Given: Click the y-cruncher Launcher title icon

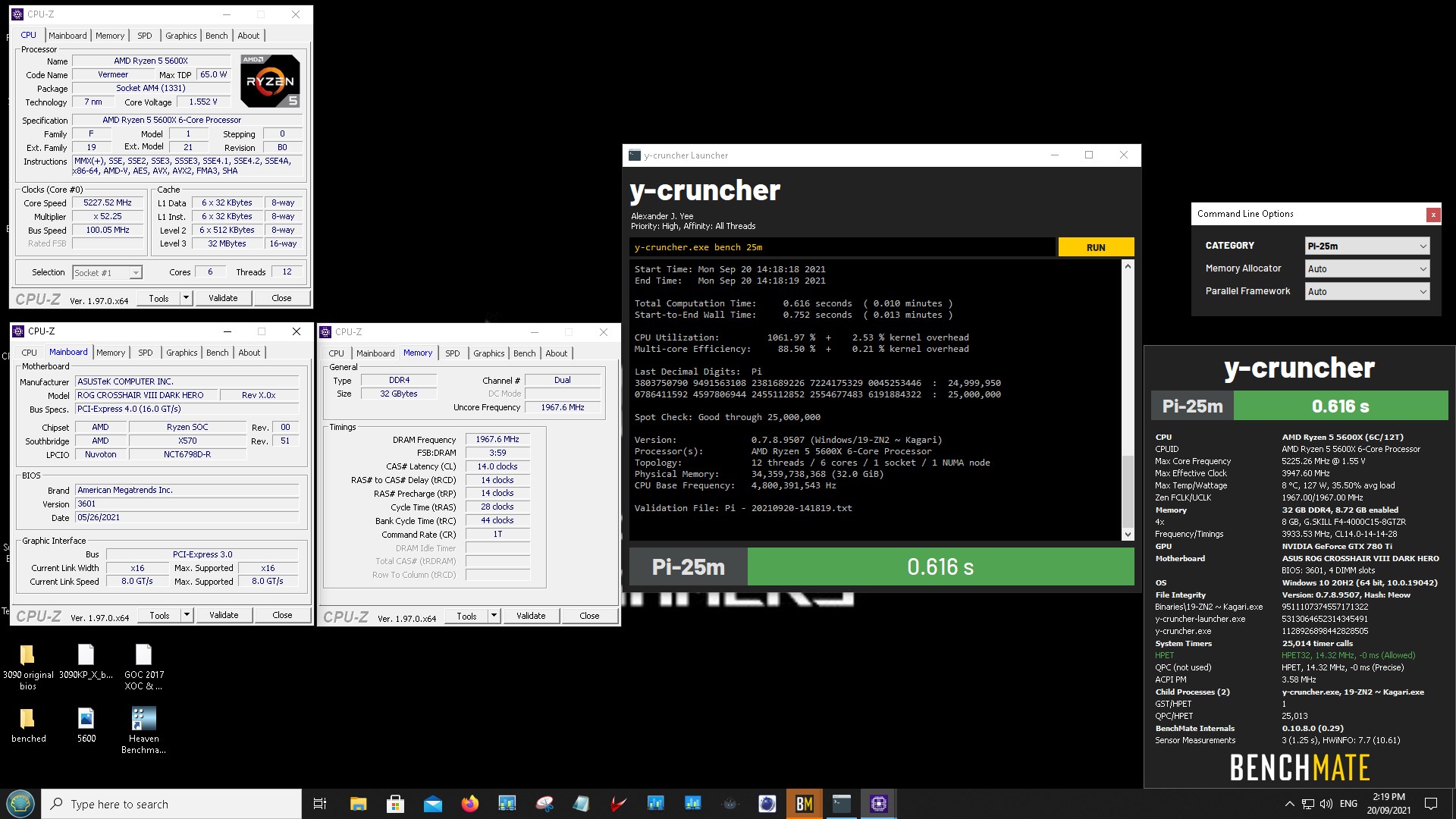Looking at the screenshot, I should [635, 155].
